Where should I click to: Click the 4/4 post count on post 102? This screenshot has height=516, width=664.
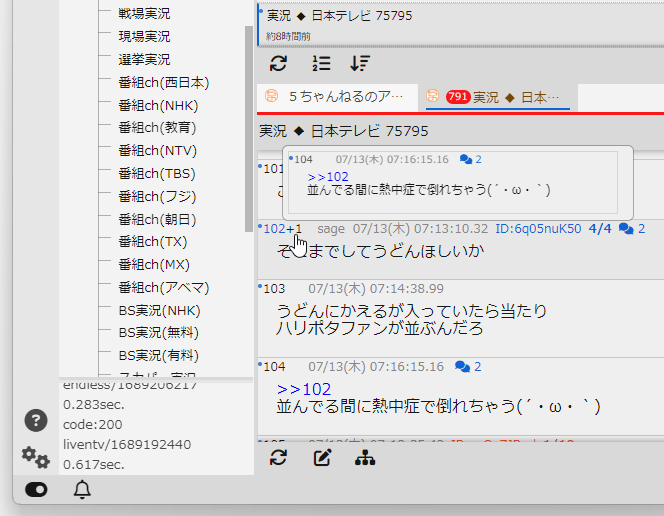coord(600,229)
